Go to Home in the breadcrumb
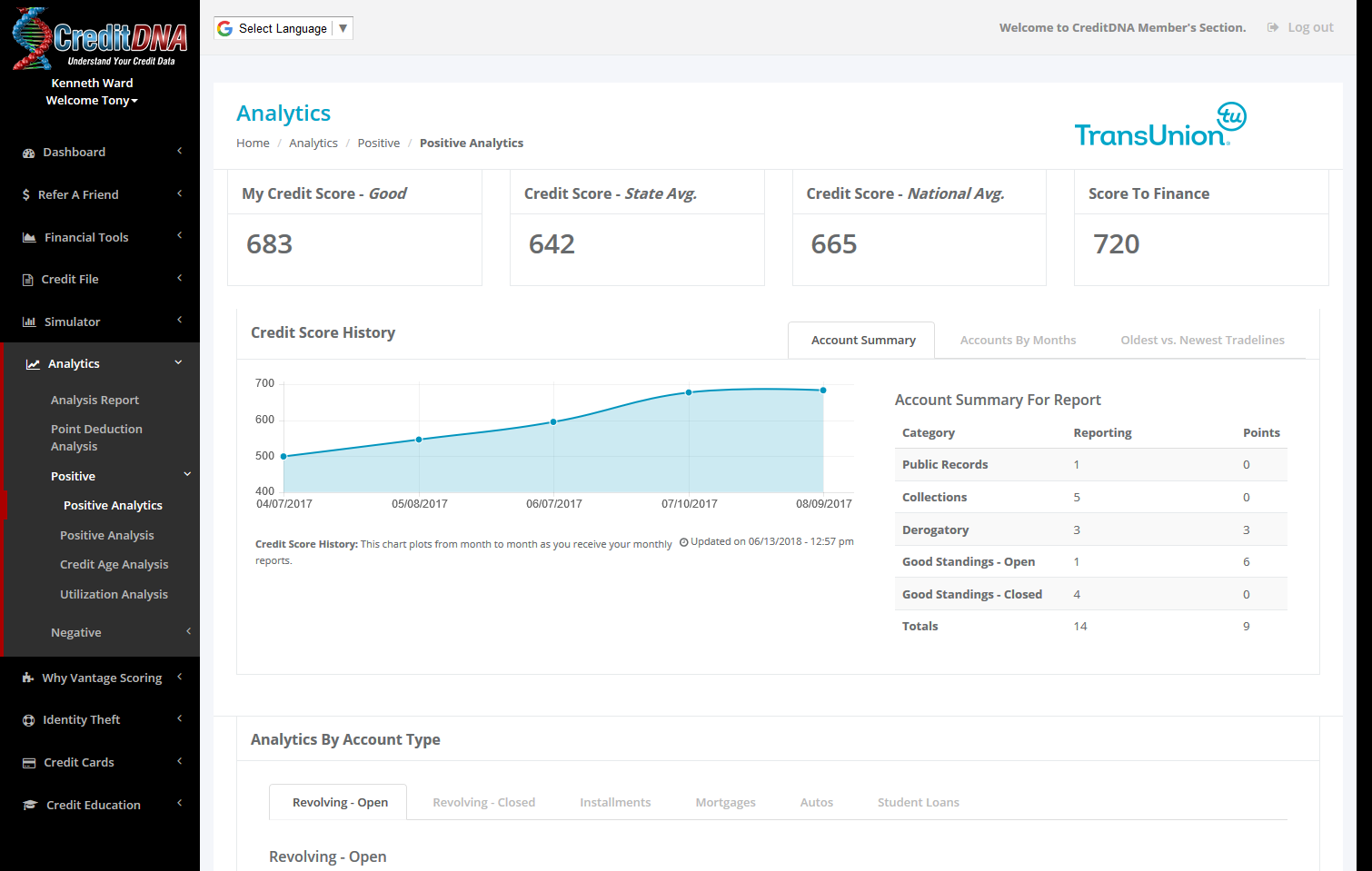 coord(253,144)
